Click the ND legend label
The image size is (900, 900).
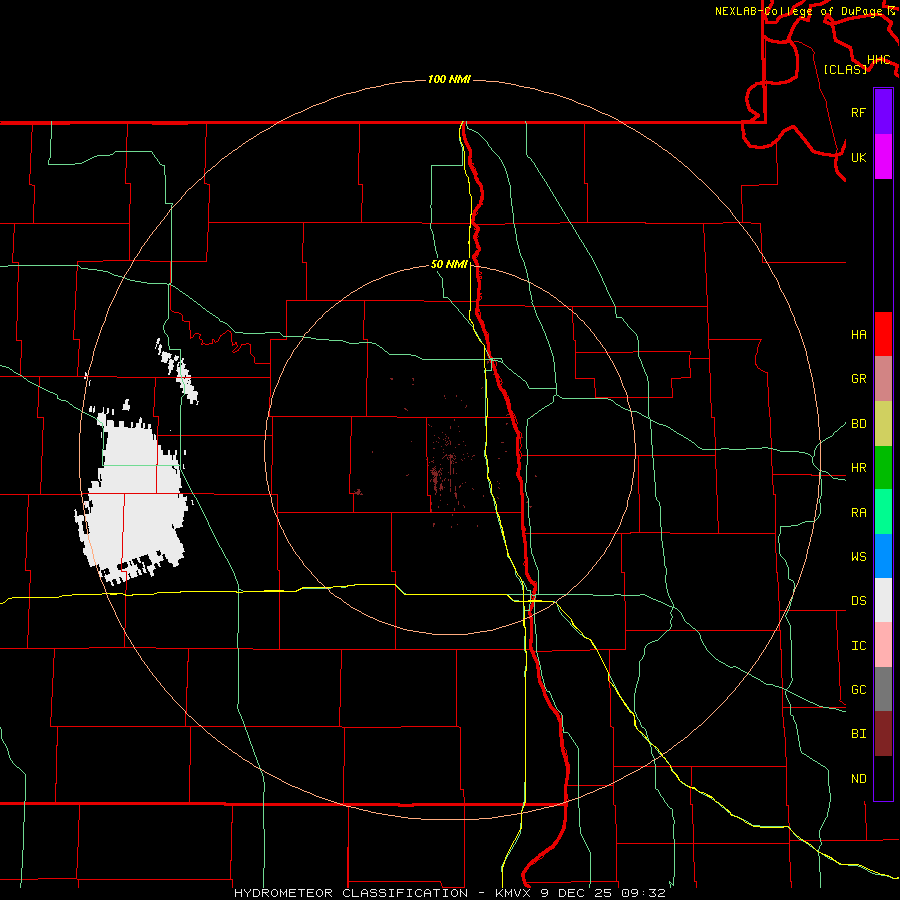pos(859,778)
